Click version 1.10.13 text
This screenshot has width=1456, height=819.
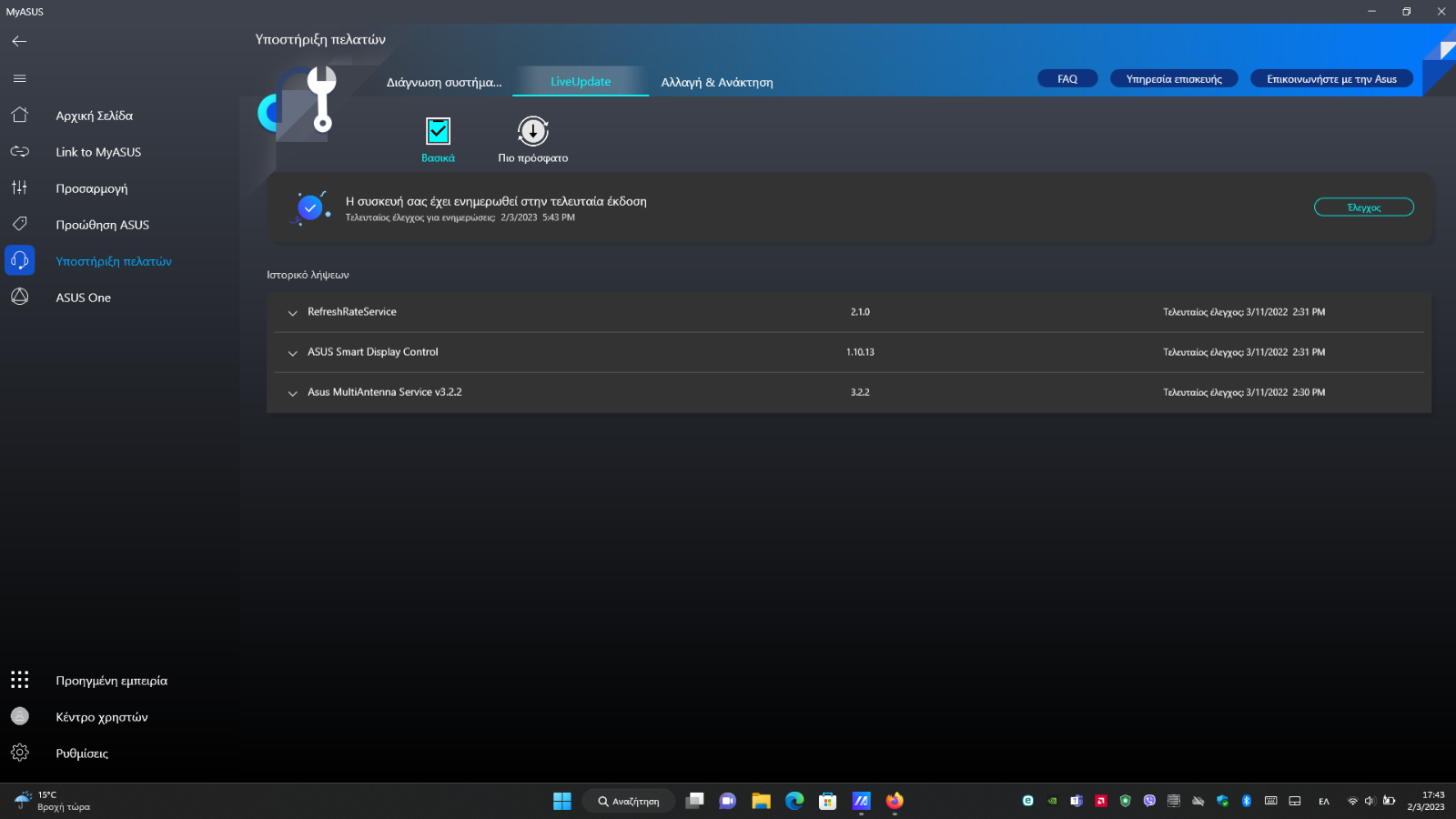tap(860, 352)
